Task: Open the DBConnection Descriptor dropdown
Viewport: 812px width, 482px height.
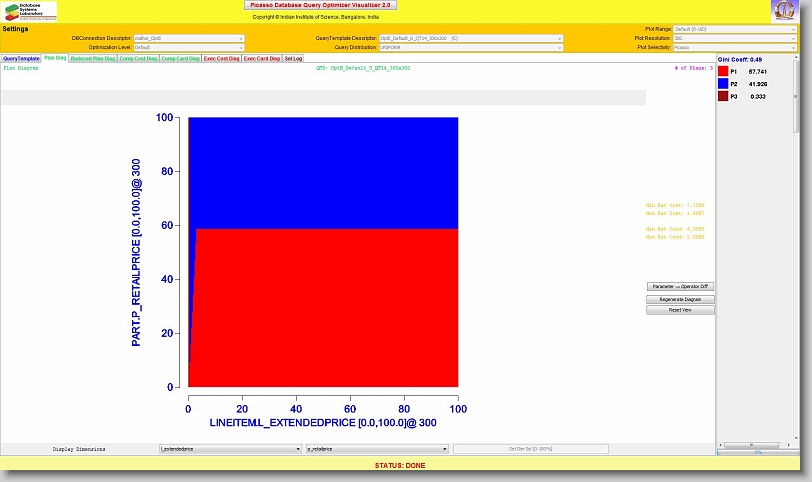Action: pos(188,38)
